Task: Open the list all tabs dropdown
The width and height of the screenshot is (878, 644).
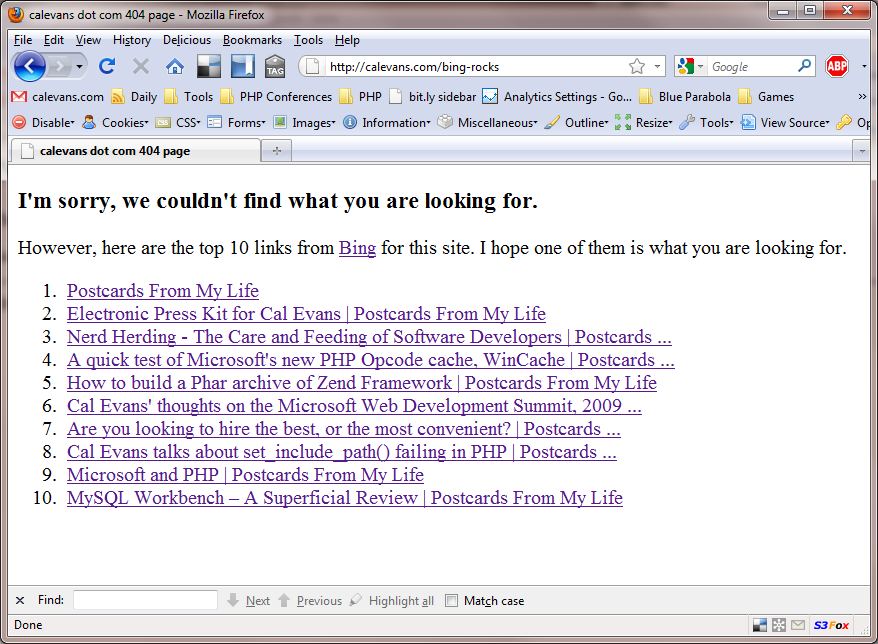Action: (x=861, y=151)
